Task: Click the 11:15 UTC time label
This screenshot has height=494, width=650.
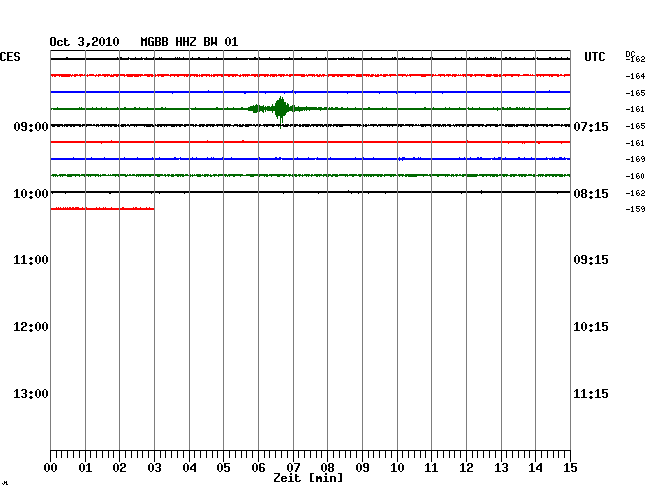Action: point(591,394)
